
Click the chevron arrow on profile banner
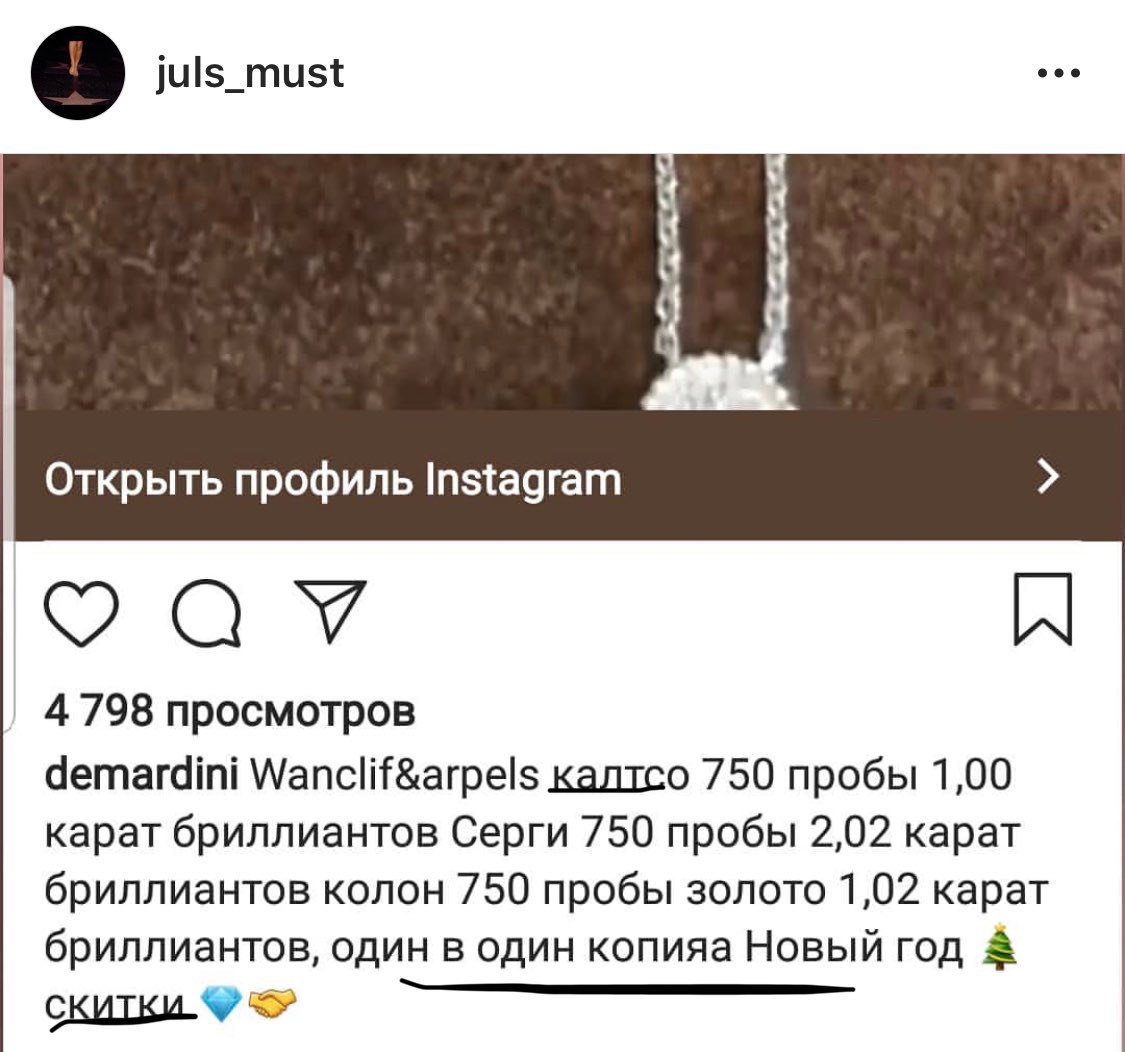[x=1048, y=476]
